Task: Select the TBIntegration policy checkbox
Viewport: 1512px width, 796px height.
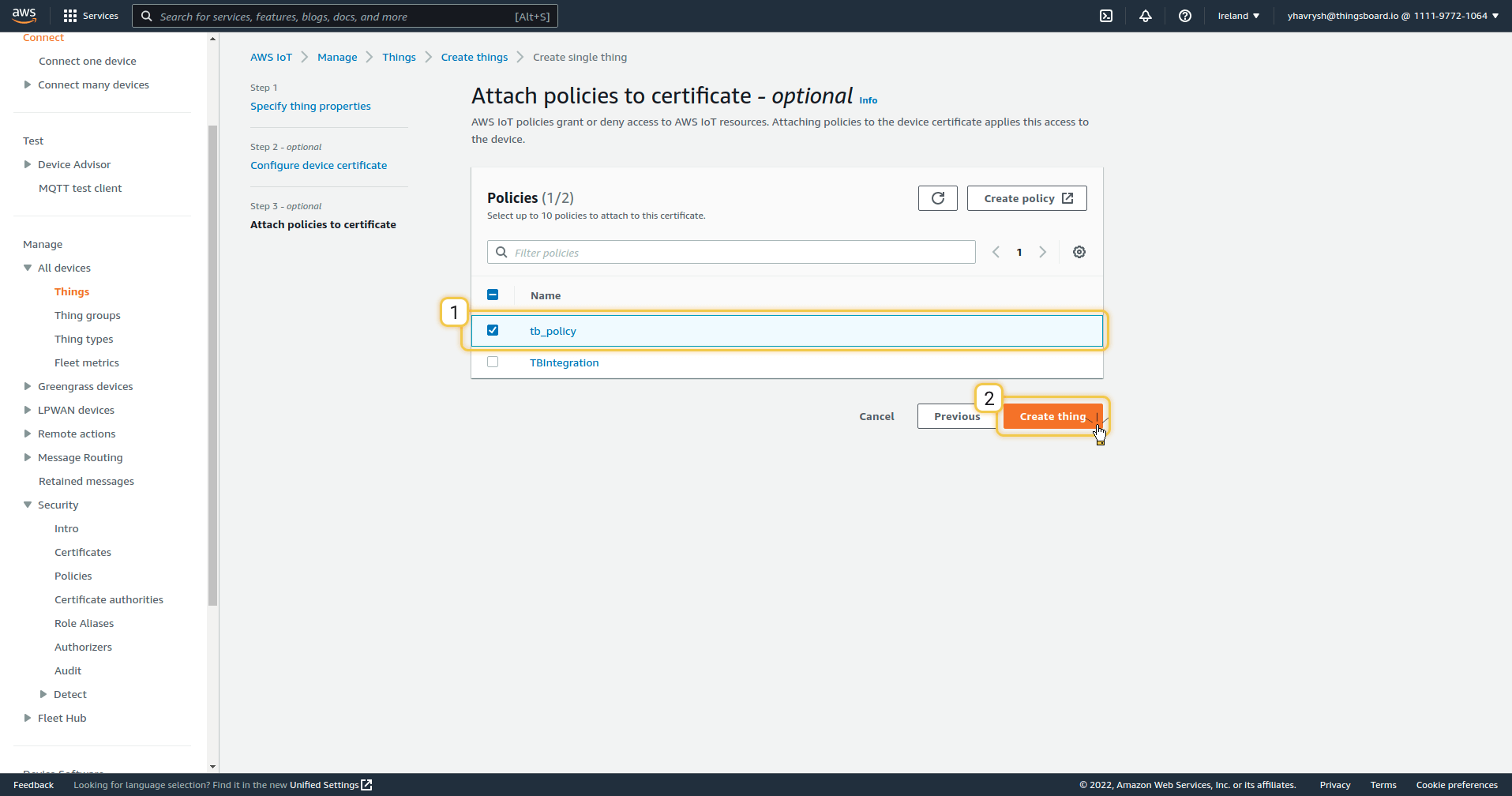Action: click(493, 362)
